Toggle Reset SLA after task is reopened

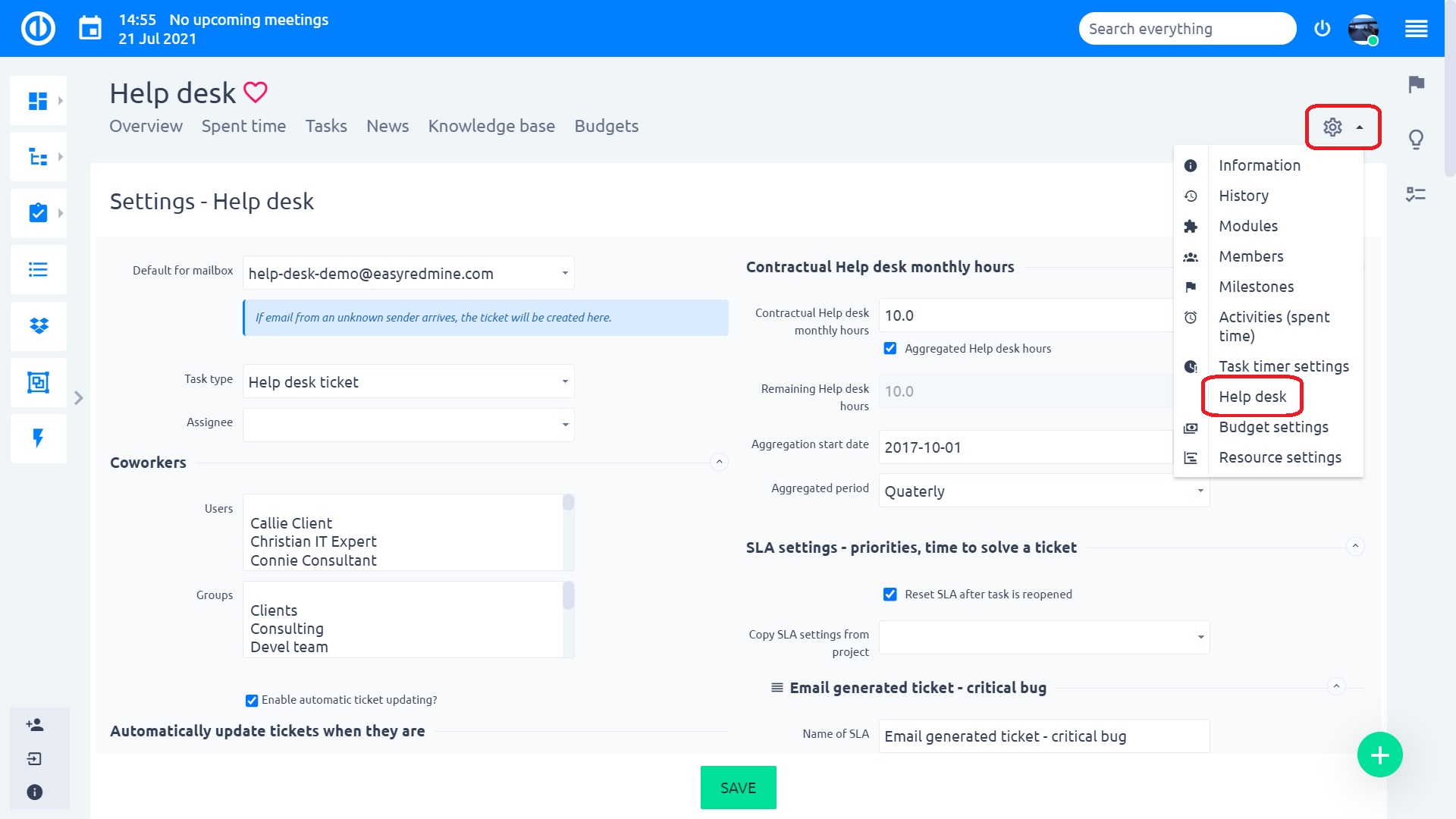pyautogui.click(x=890, y=594)
